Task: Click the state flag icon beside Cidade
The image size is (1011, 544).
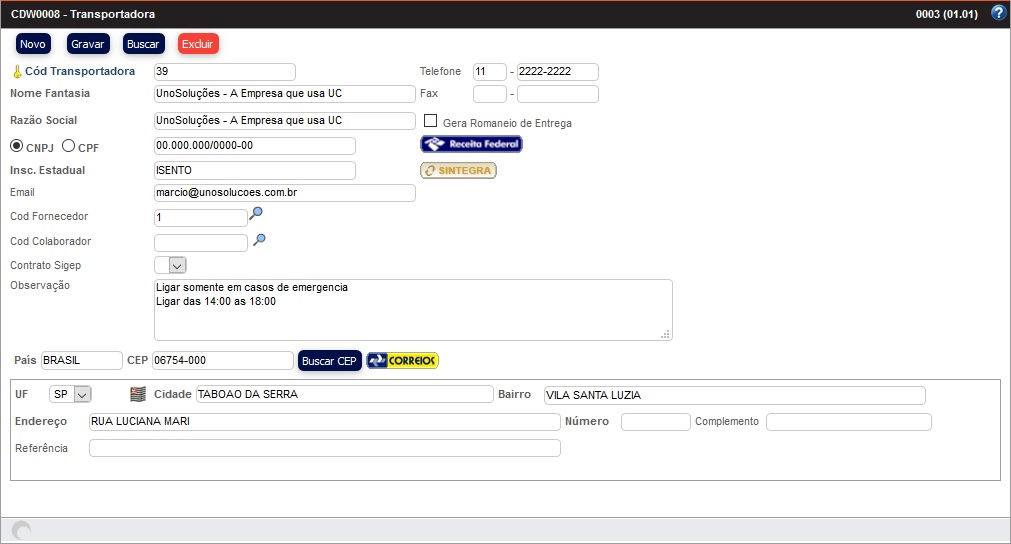Action: [x=138, y=394]
